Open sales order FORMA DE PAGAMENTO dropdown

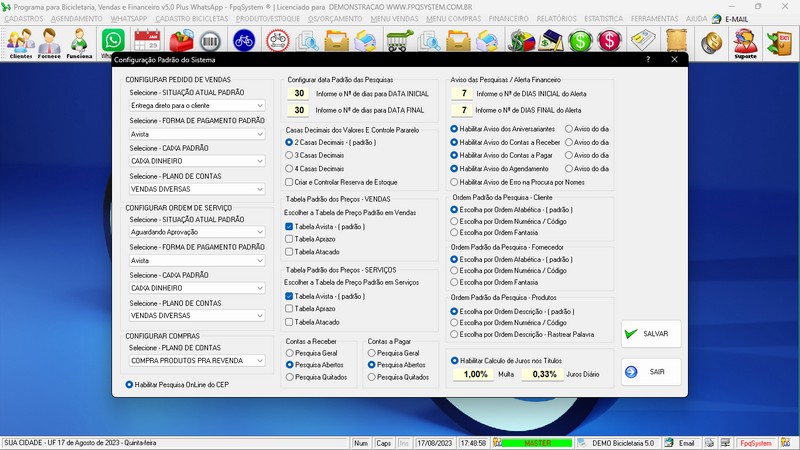pos(197,134)
